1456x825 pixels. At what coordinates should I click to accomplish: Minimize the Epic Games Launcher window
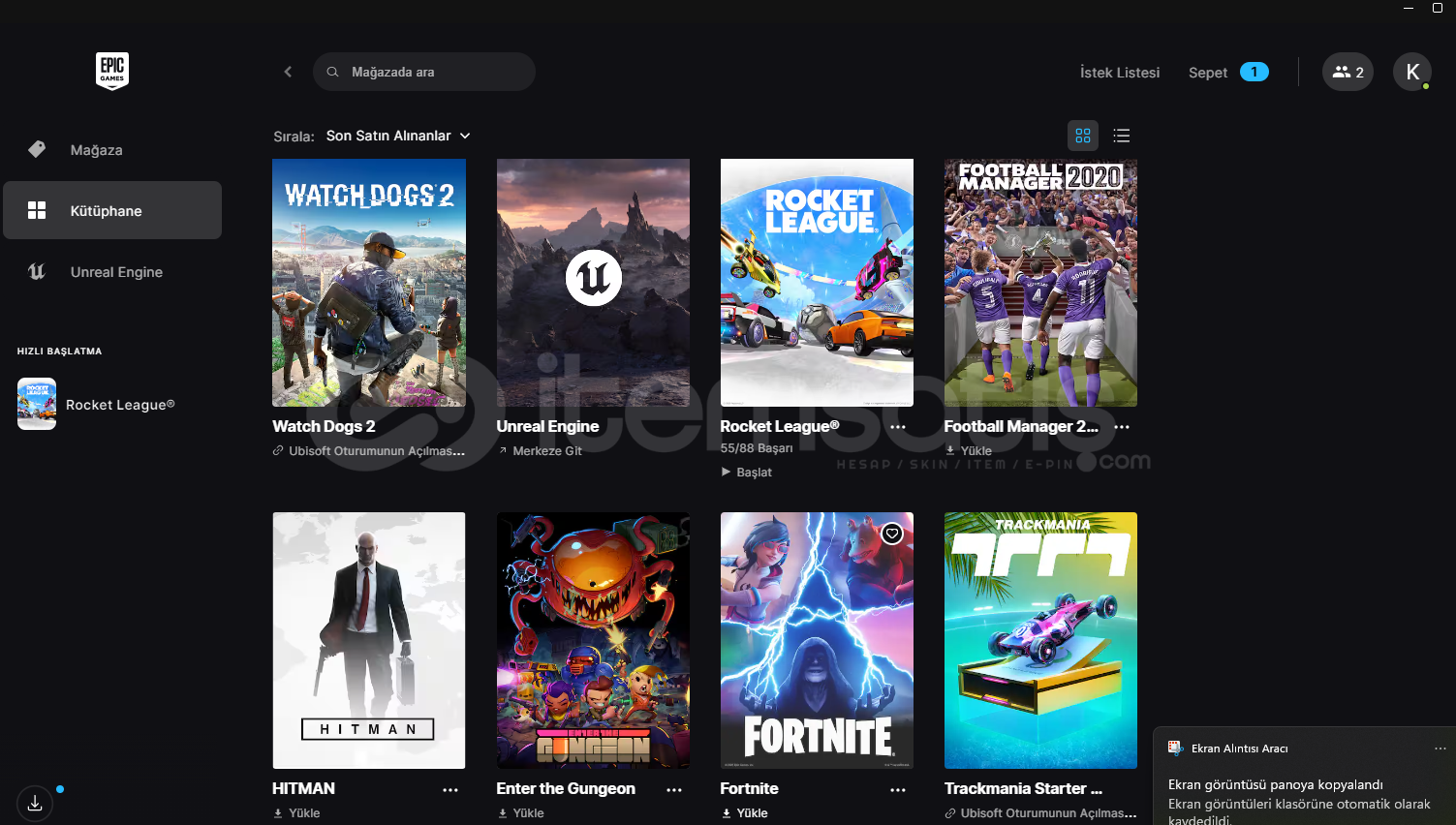pyautogui.click(x=1409, y=8)
